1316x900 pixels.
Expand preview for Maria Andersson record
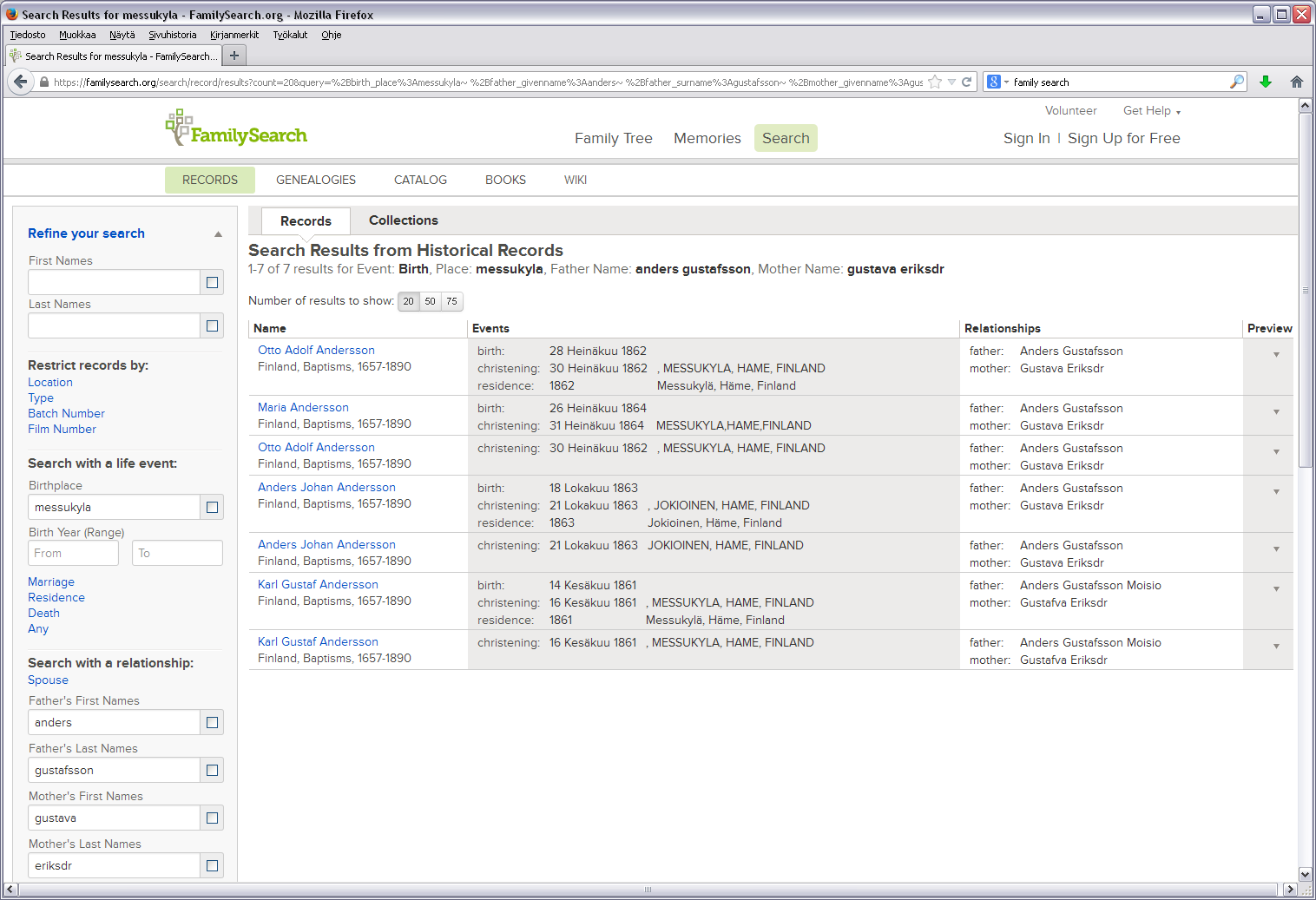click(x=1276, y=411)
